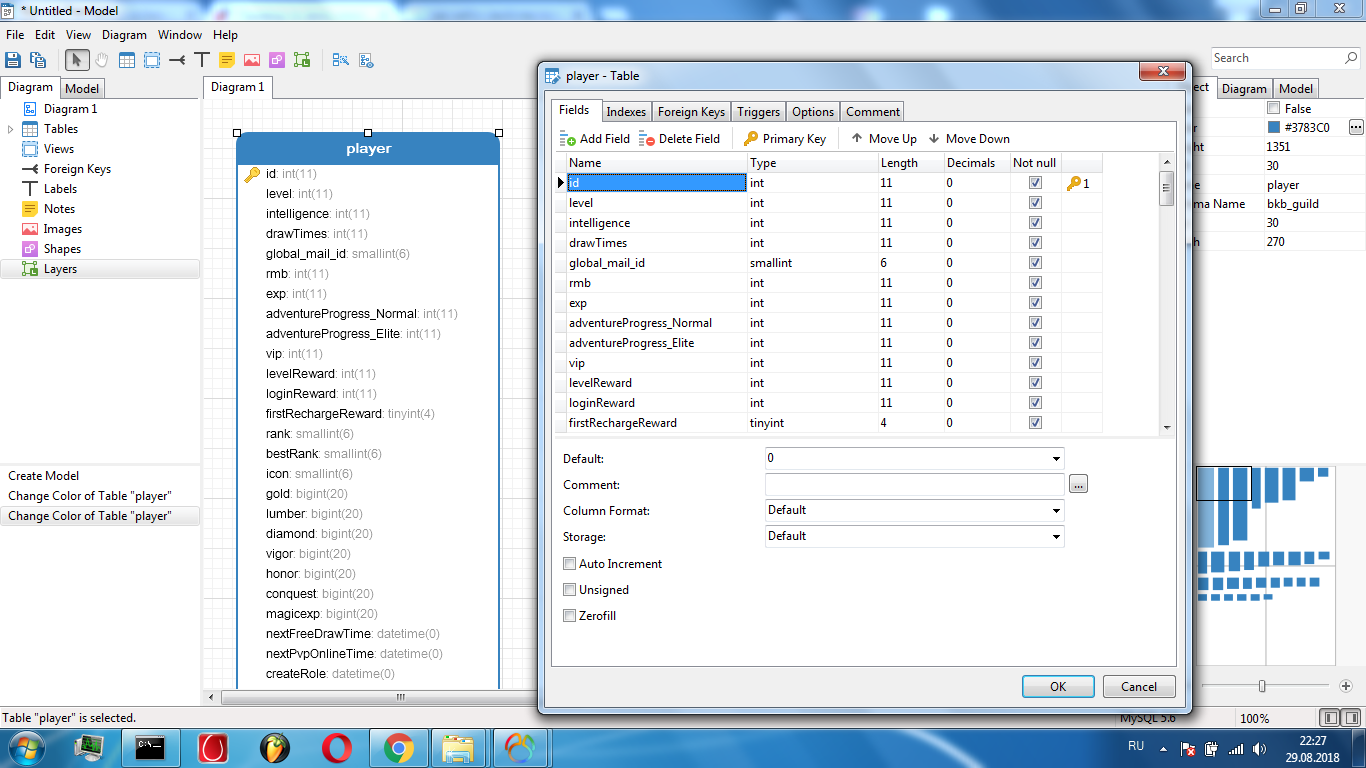Click the Windows Start button
This screenshot has width=1366, height=768.
coord(25,747)
